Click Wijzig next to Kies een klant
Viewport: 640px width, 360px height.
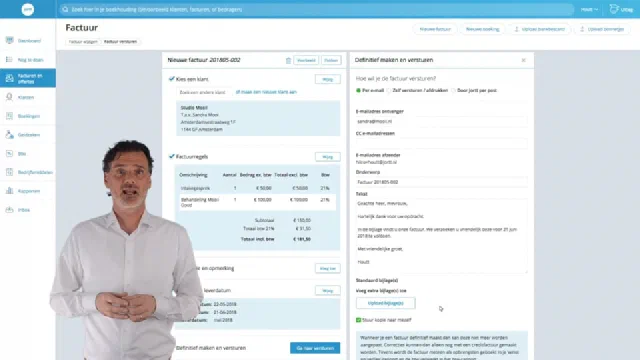pyautogui.click(x=328, y=79)
